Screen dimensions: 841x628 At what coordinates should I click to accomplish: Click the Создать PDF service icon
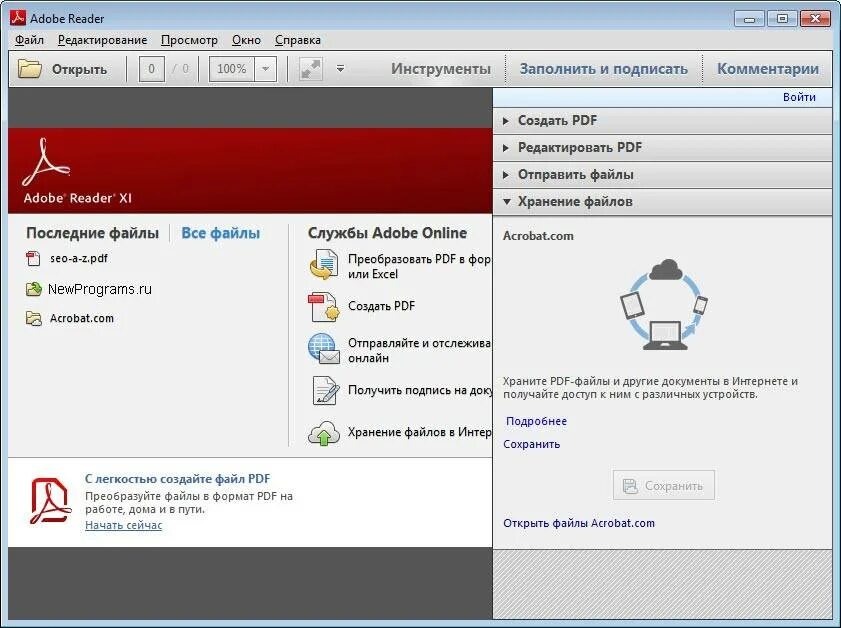[323, 306]
